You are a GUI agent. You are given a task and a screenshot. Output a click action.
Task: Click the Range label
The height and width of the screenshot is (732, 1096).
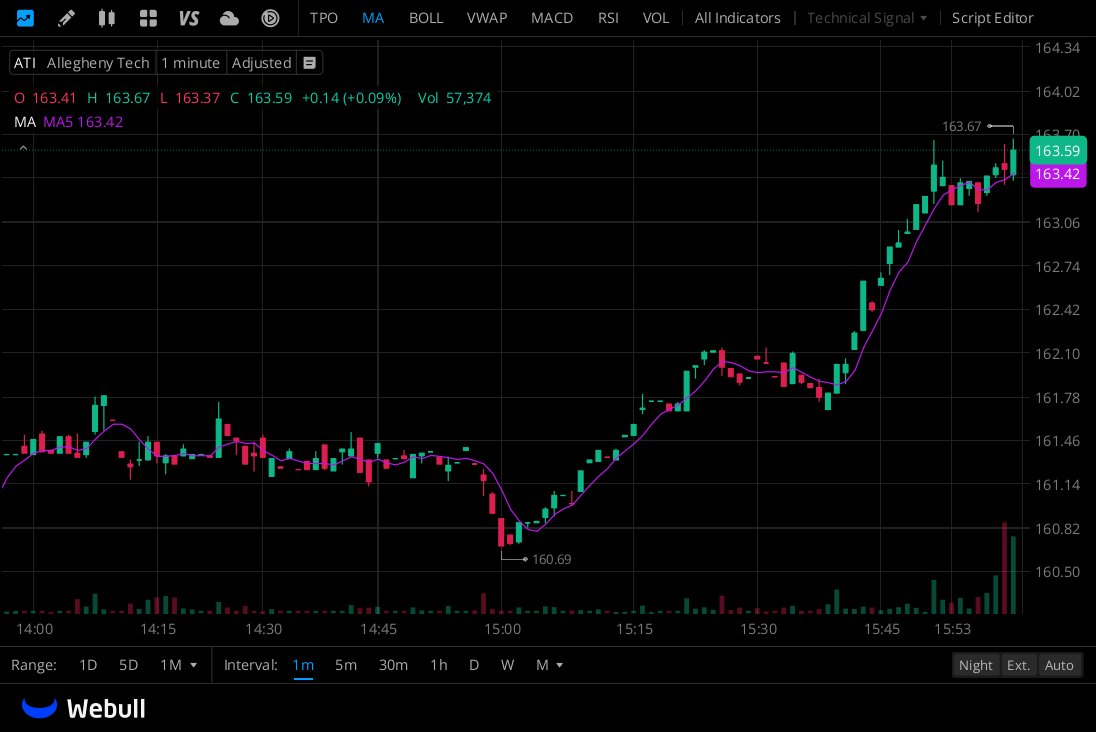coord(34,665)
